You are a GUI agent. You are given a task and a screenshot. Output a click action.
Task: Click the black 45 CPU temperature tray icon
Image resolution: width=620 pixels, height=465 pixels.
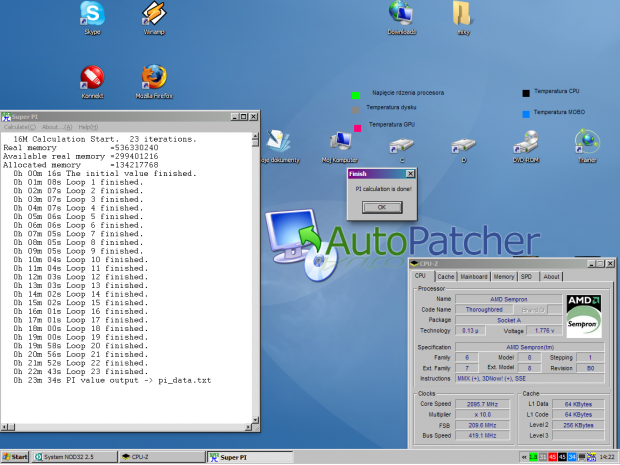562,457
